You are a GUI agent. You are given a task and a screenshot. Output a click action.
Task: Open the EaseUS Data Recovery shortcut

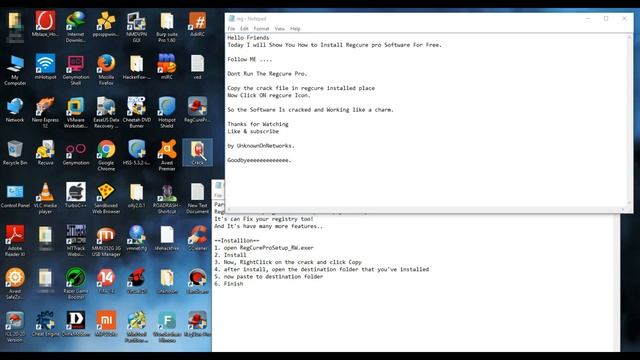(106, 113)
